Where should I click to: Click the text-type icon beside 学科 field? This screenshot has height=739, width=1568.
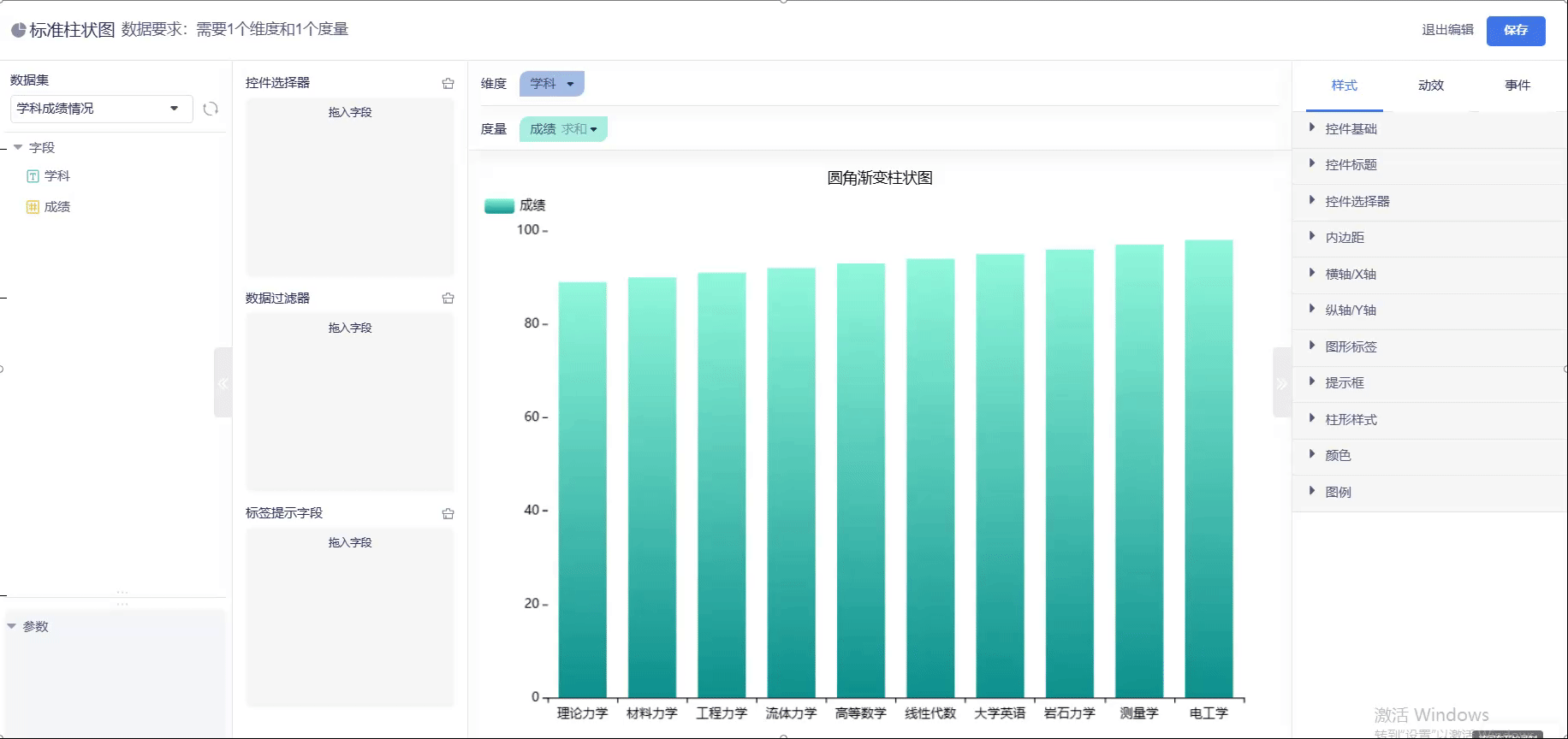click(x=33, y=176)
